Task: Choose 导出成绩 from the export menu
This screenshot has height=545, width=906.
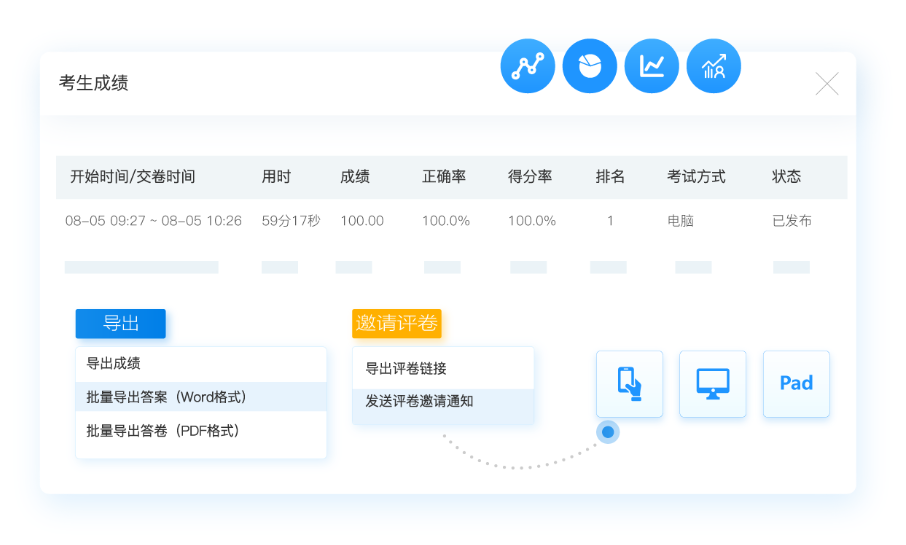Action: 113,364
